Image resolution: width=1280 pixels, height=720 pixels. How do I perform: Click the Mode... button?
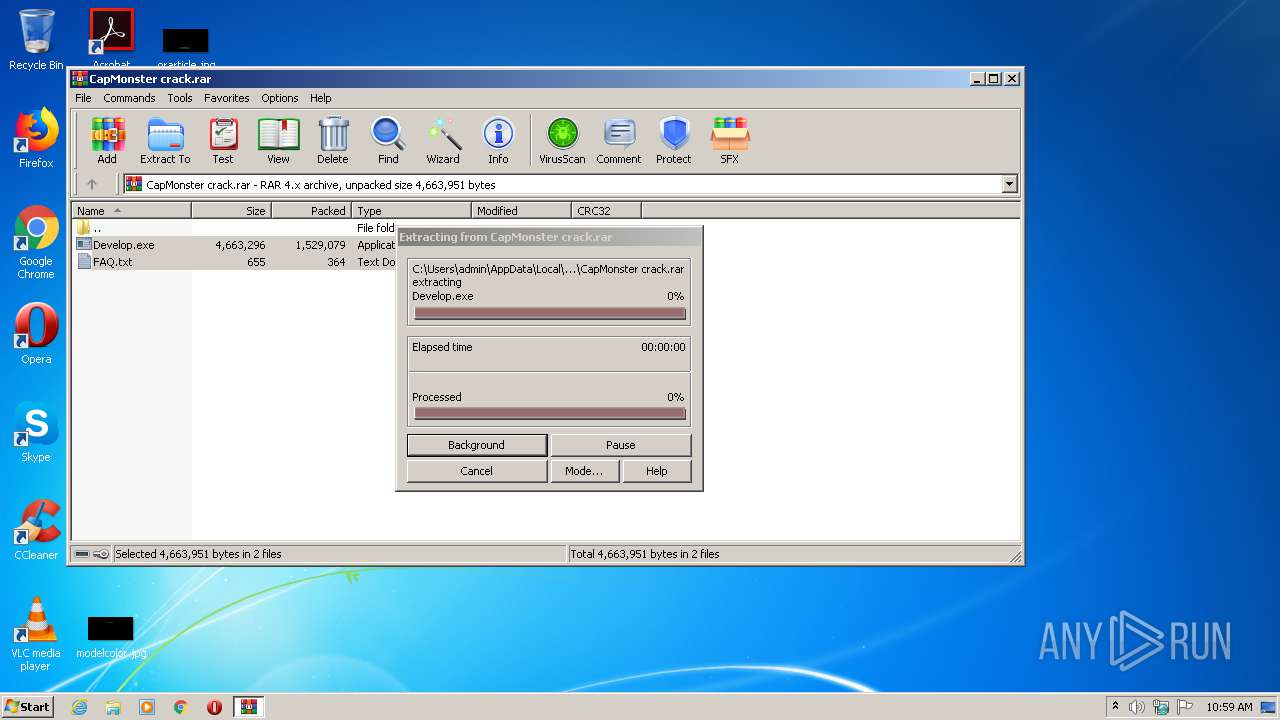tap(584, 471)
